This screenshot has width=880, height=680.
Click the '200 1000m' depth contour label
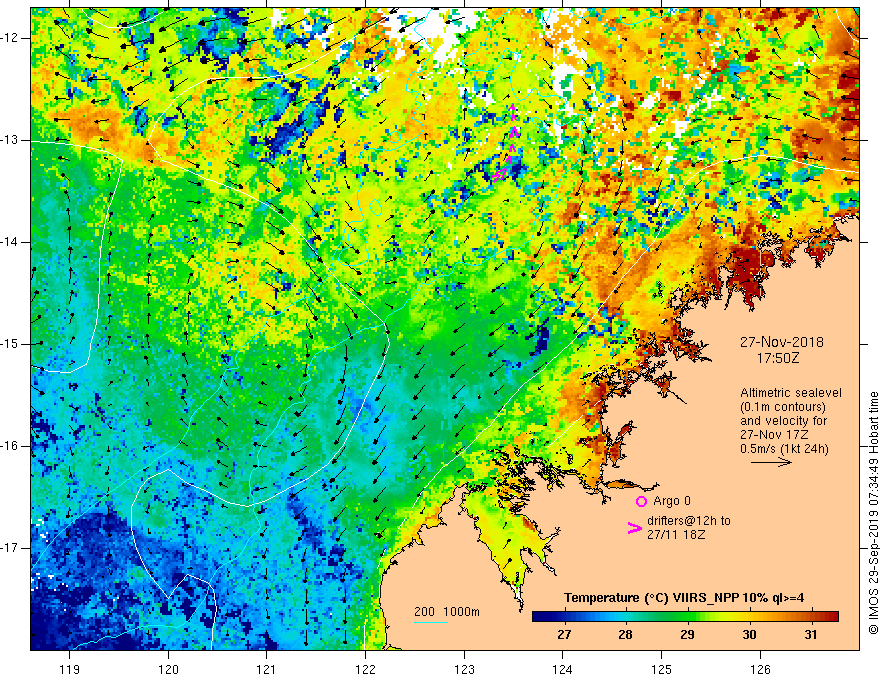(x=447, y=612)
